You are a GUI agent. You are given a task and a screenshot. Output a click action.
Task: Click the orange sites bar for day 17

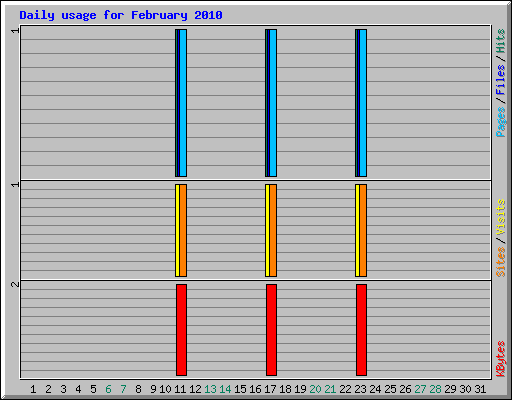(x=273, y=230)
